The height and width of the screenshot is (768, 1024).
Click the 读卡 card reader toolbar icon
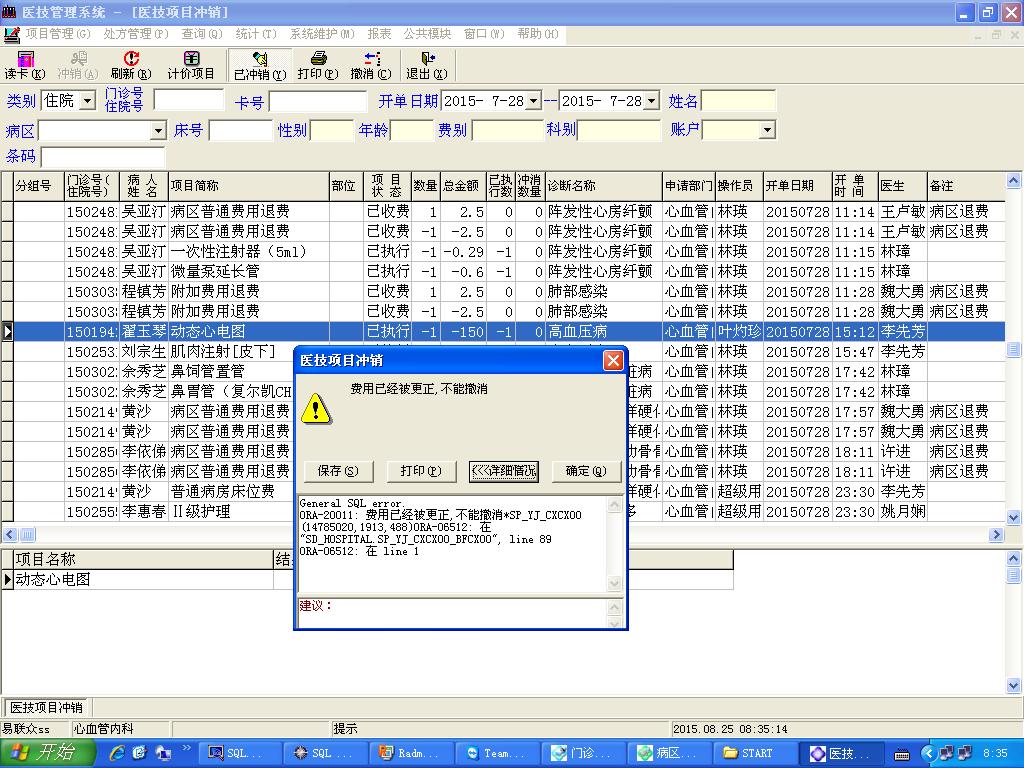tap(25, 65)
